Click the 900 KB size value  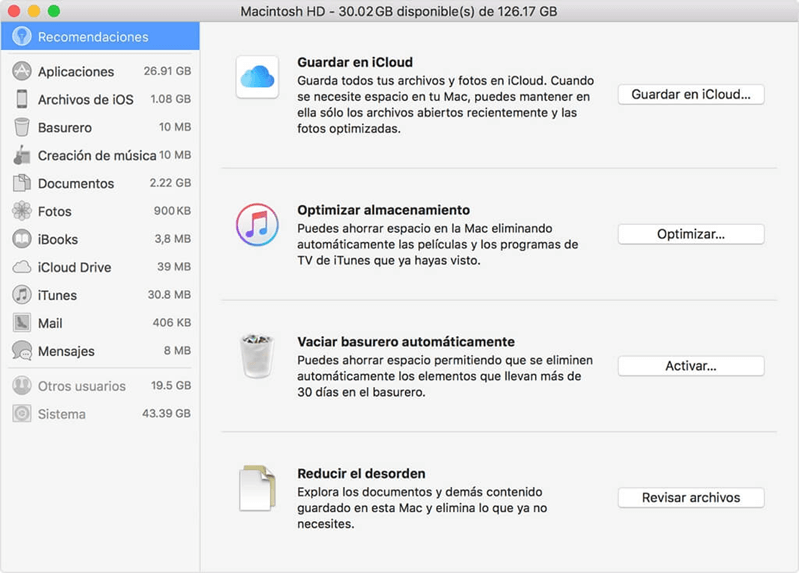click(172, 211)
